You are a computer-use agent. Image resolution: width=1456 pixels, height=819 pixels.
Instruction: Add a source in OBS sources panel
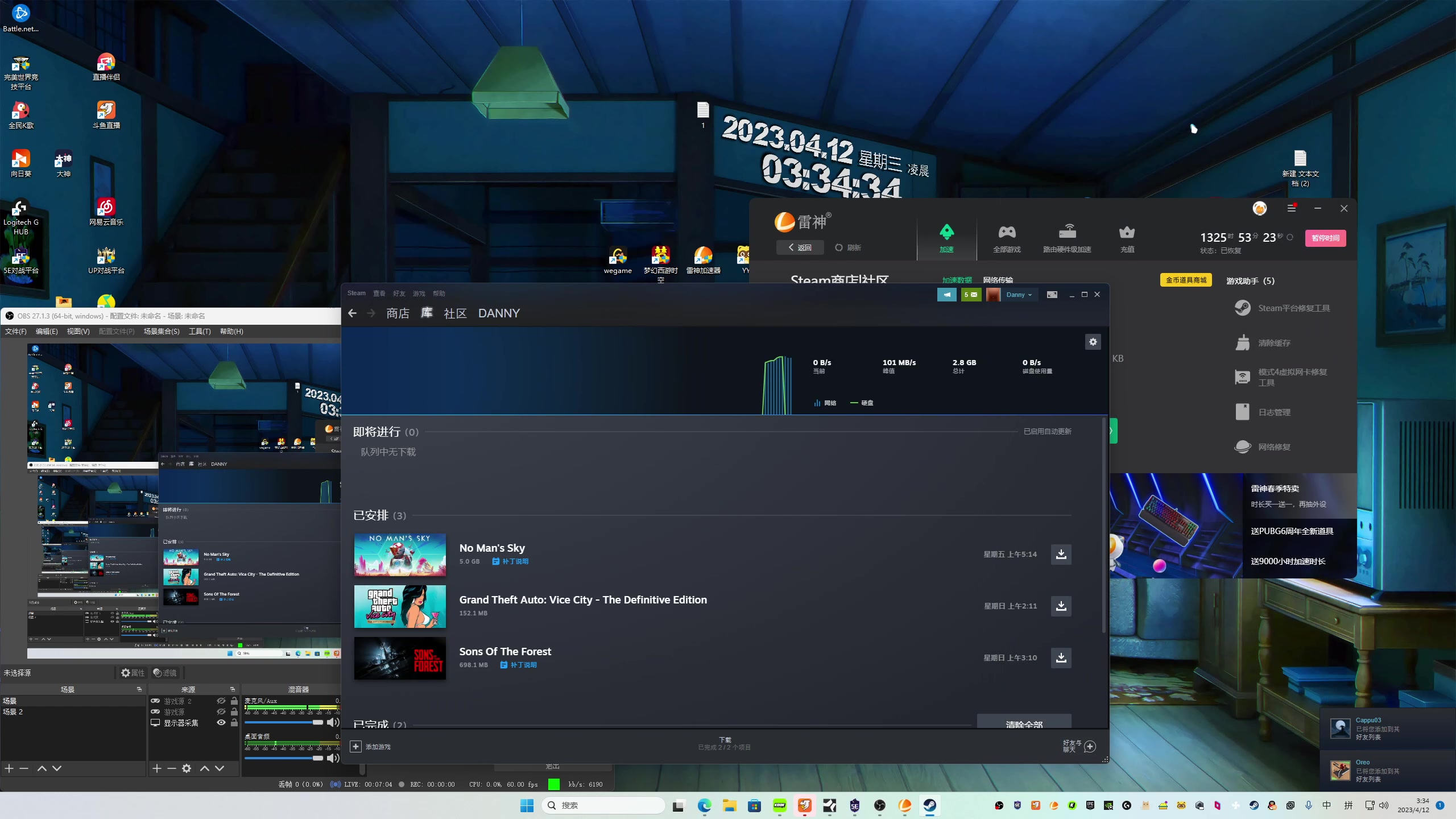157,768
